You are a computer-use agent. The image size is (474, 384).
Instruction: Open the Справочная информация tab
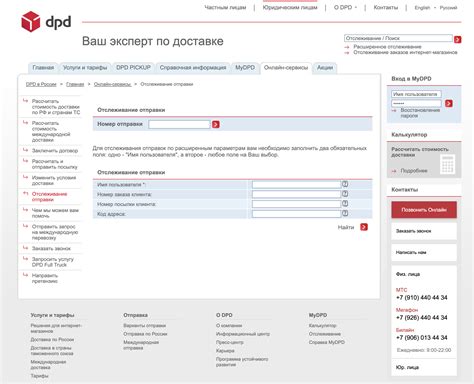point(193,68)
